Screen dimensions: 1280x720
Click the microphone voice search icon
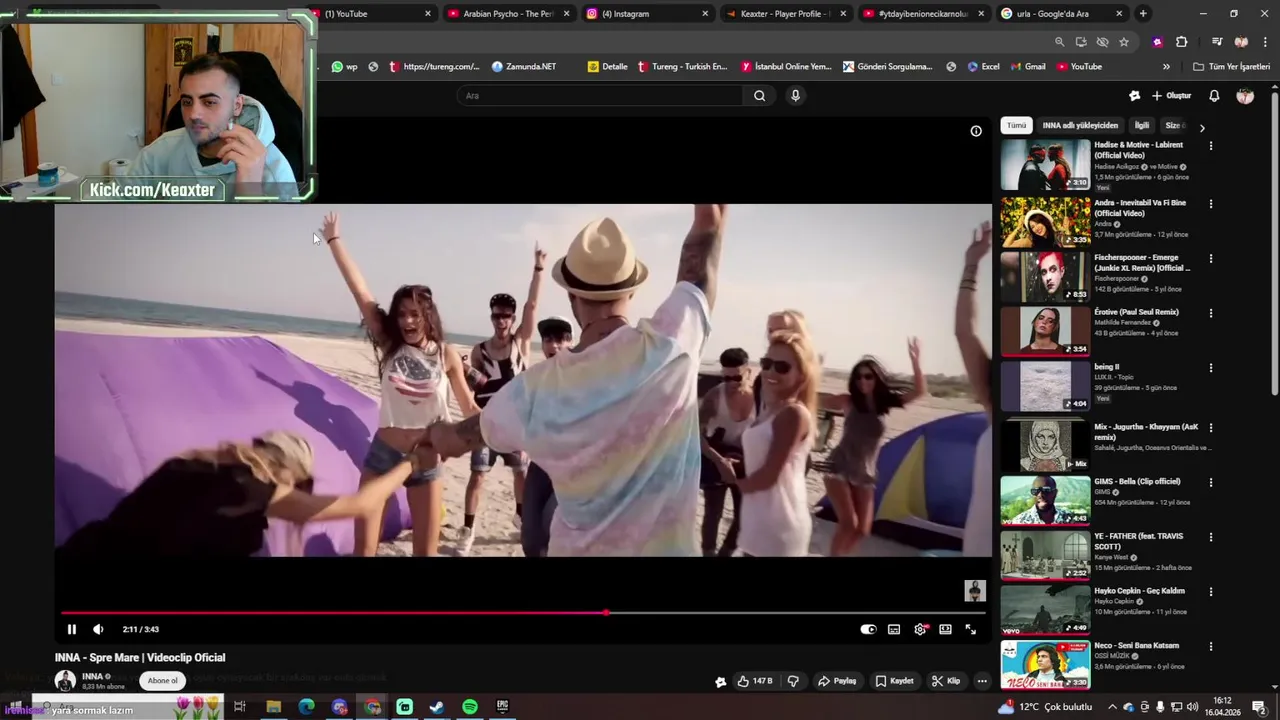click(x=795, y=96)
